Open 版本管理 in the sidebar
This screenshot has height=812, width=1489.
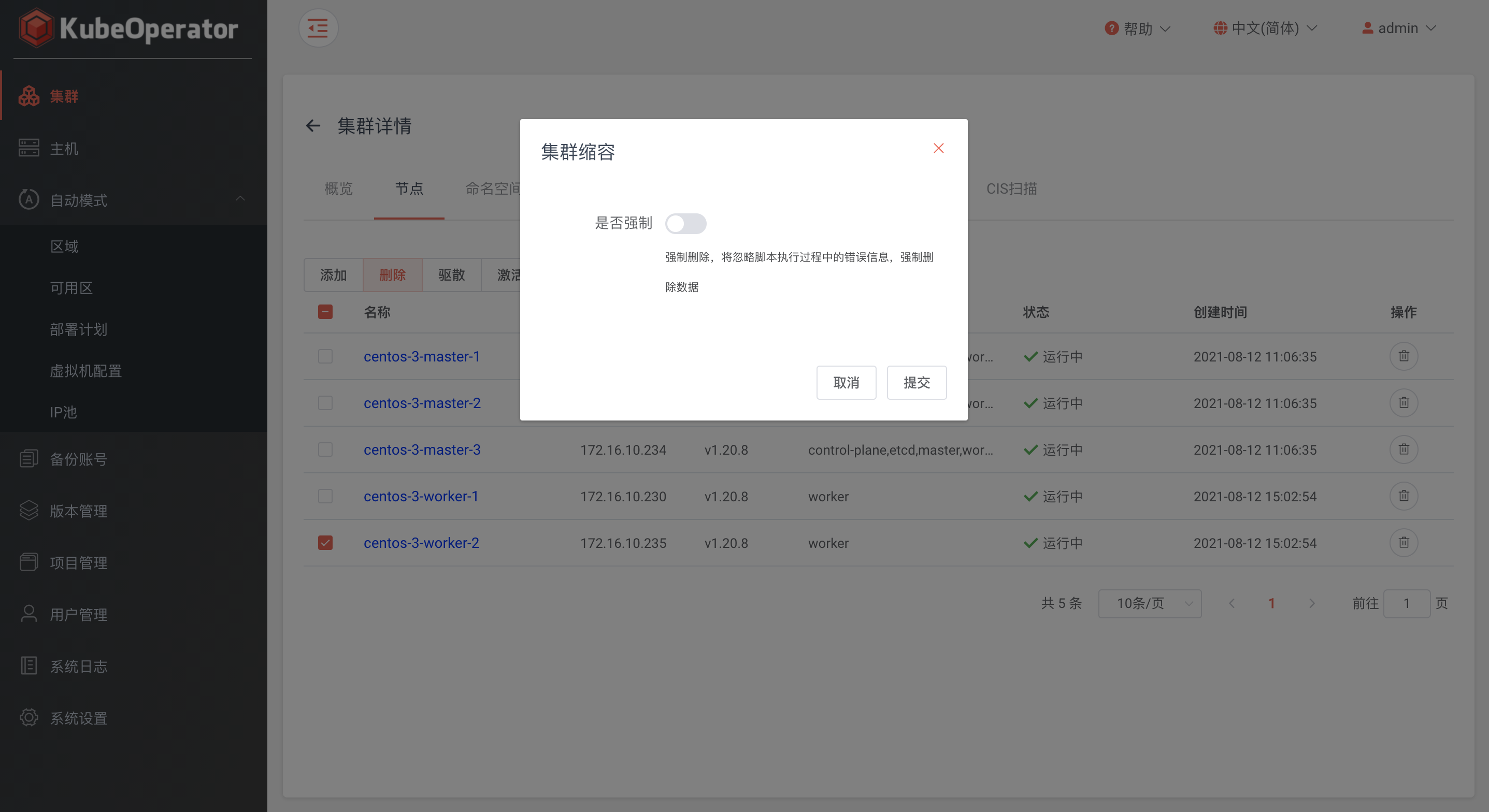[78, 510]
